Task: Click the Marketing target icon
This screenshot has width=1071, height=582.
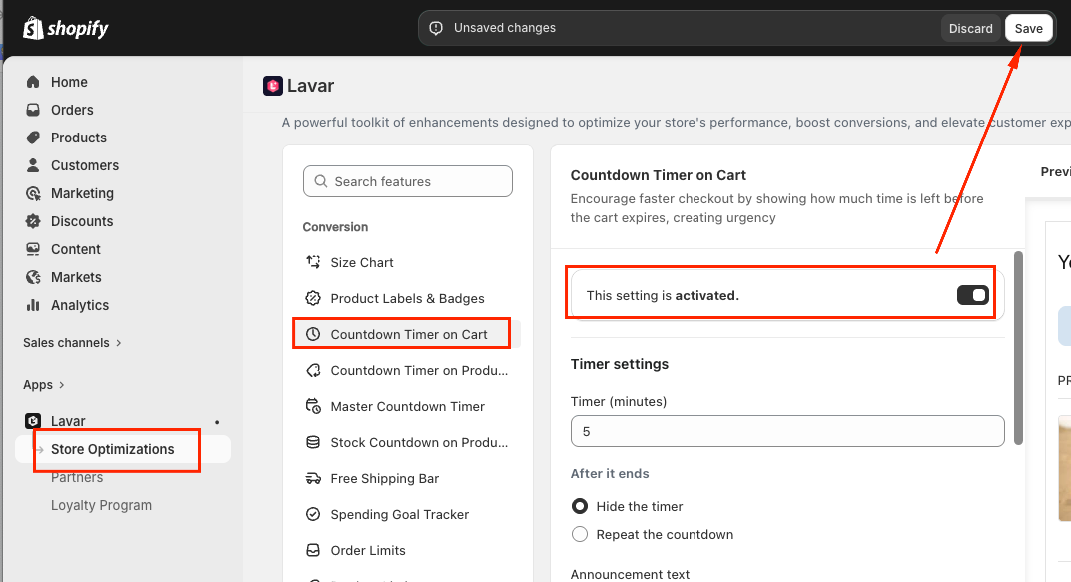Action: pos(33,193)
